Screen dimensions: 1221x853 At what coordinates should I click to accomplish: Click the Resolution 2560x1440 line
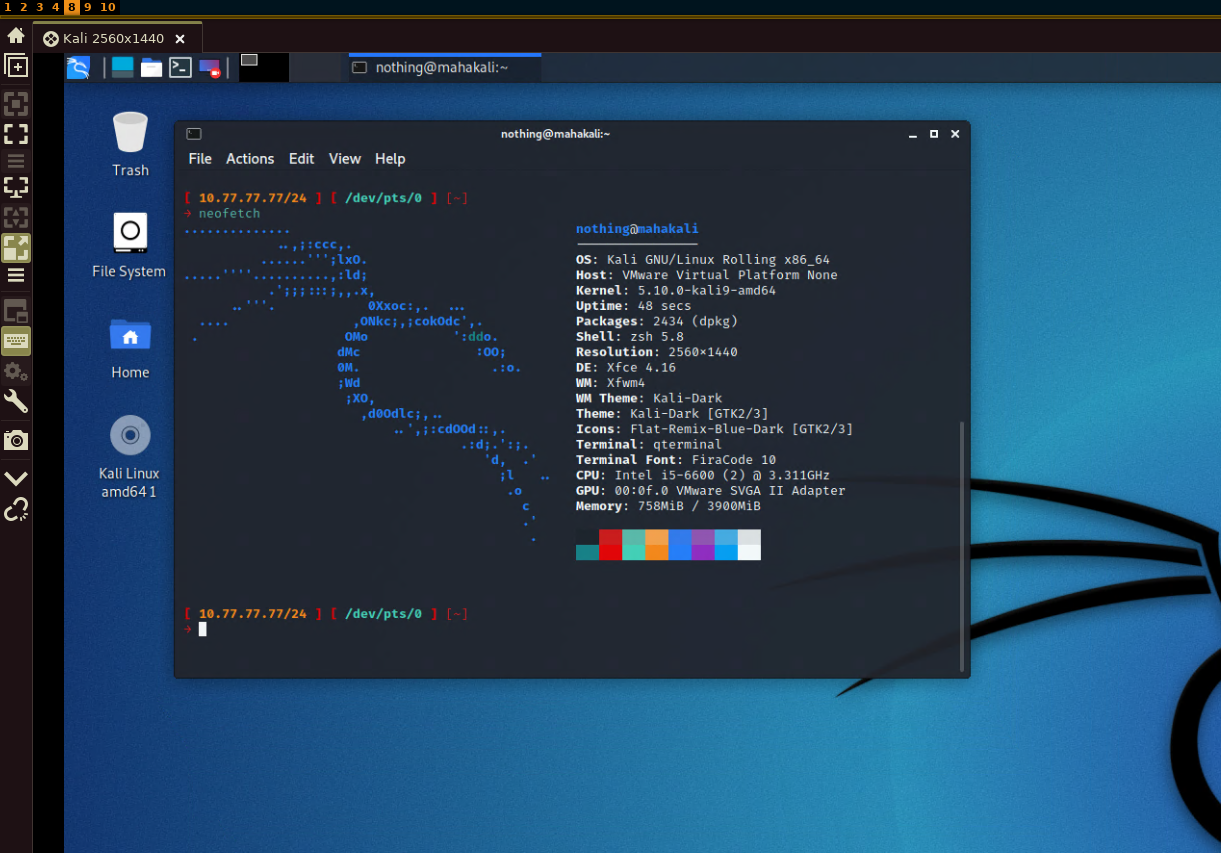coord(657,352)
